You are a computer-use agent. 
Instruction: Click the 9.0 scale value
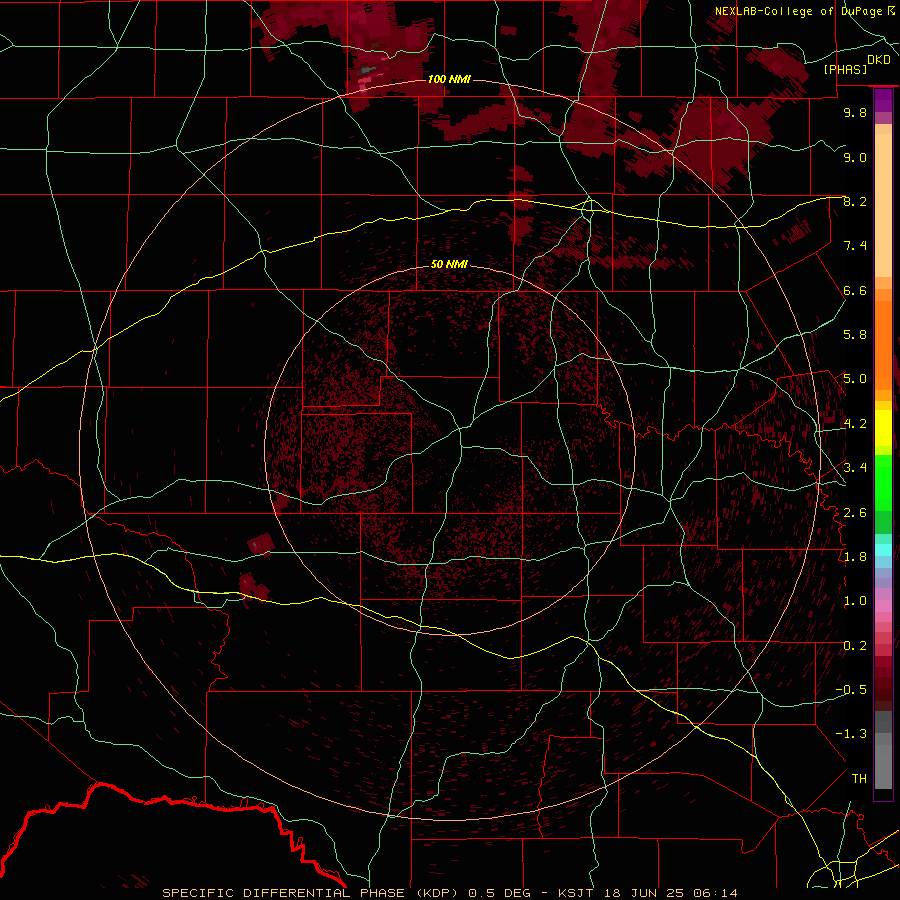(x=855, y=157)
